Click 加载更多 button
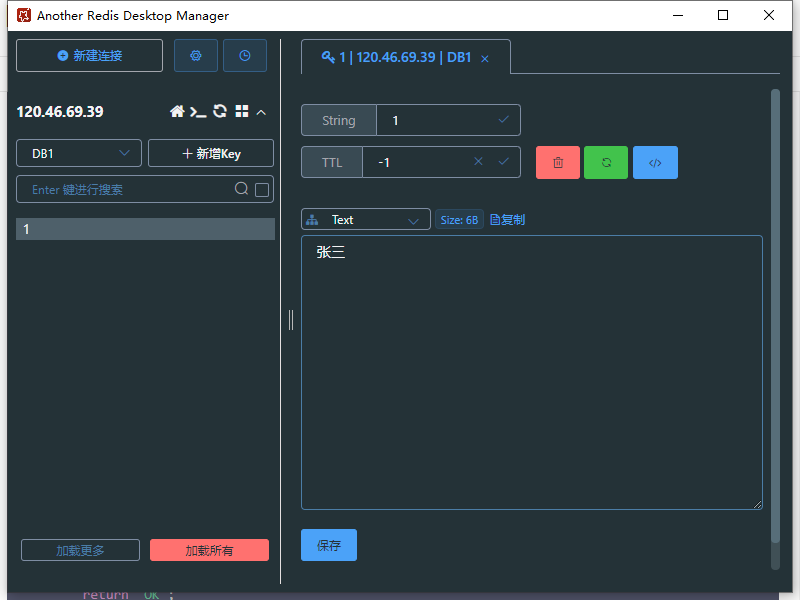 (x=80, y=550)
